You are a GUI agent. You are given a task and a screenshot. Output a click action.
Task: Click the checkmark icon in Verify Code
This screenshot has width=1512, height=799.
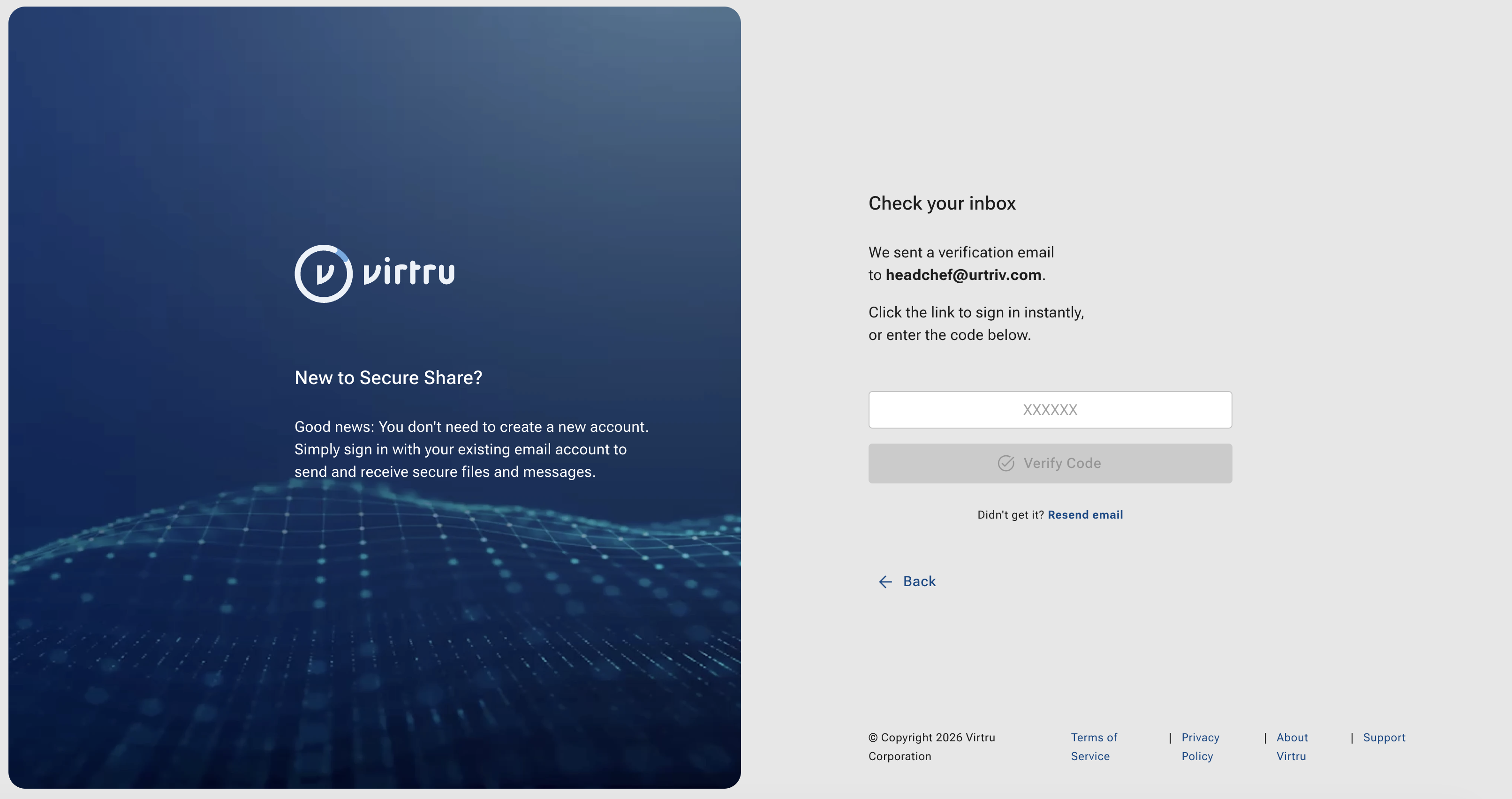tap(1005, 463)
